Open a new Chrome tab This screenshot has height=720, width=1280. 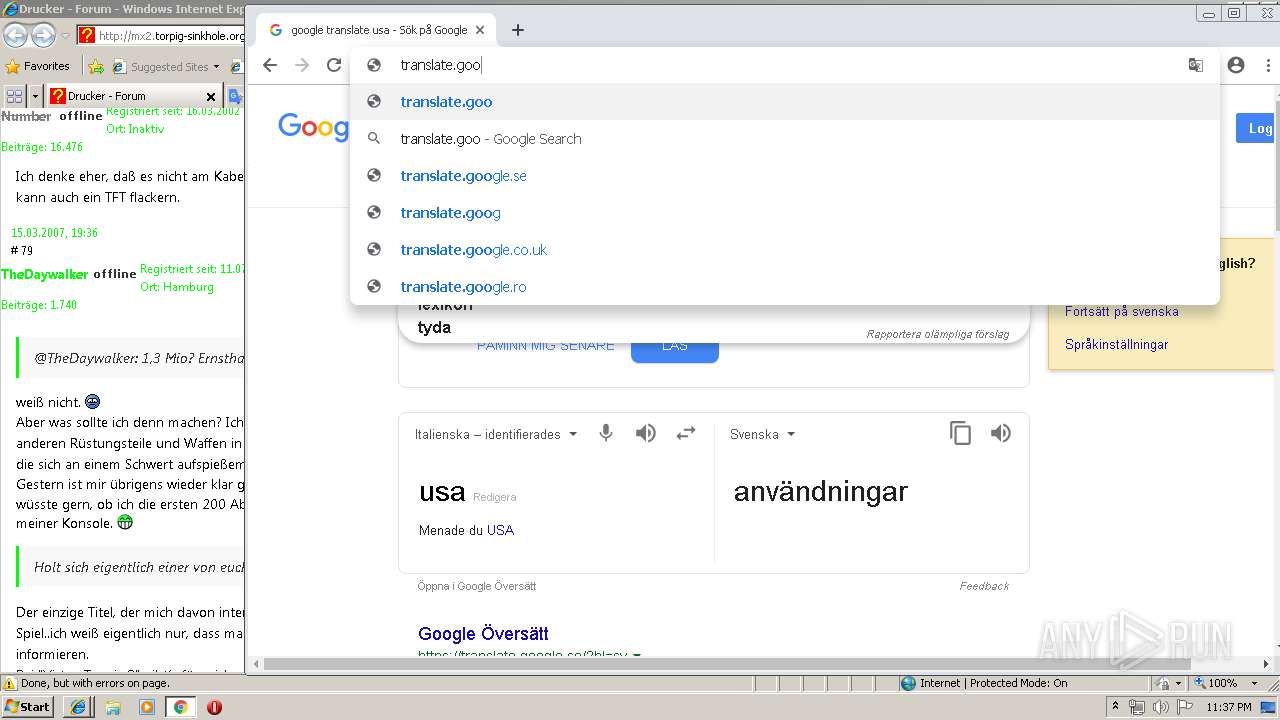click(x=517, y=30)
